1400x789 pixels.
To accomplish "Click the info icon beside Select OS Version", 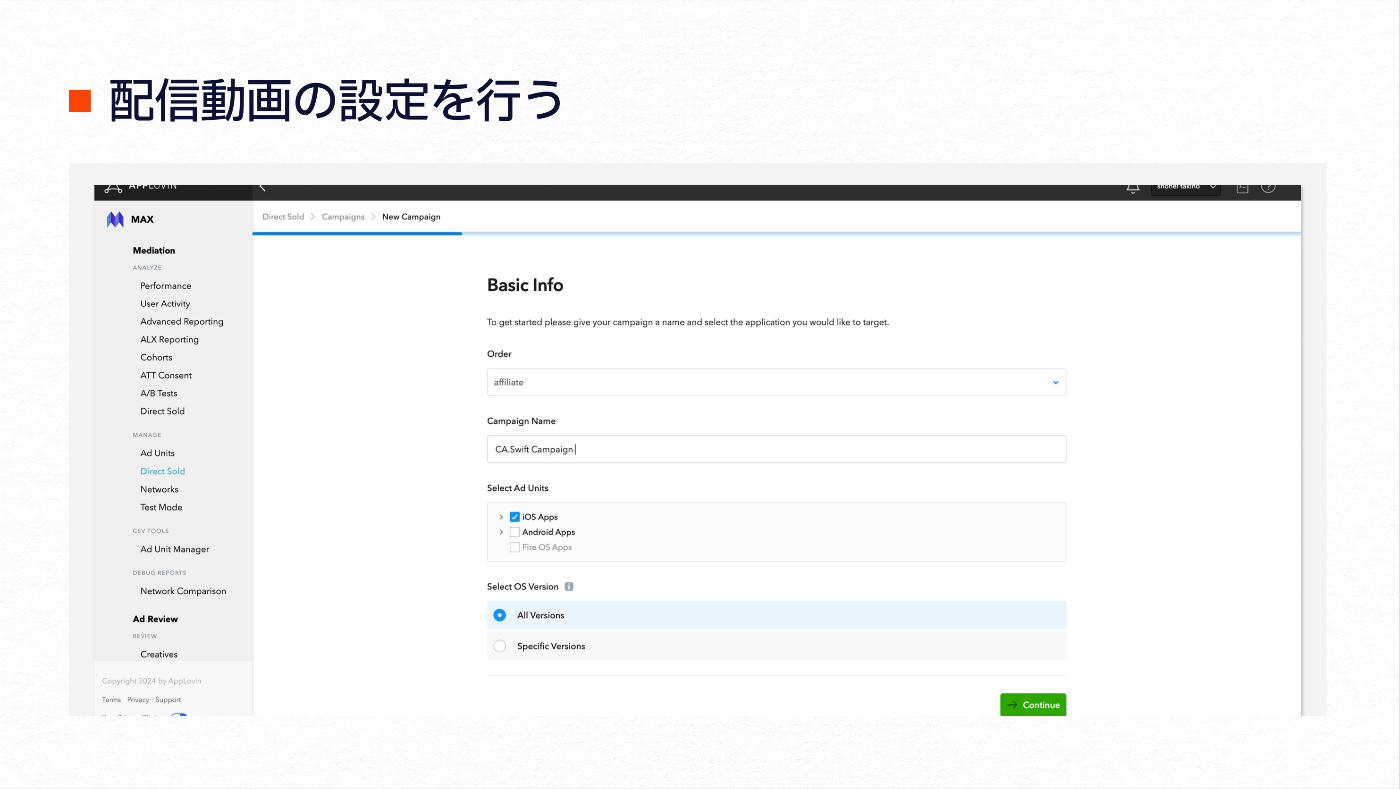I will click(568, 587).
